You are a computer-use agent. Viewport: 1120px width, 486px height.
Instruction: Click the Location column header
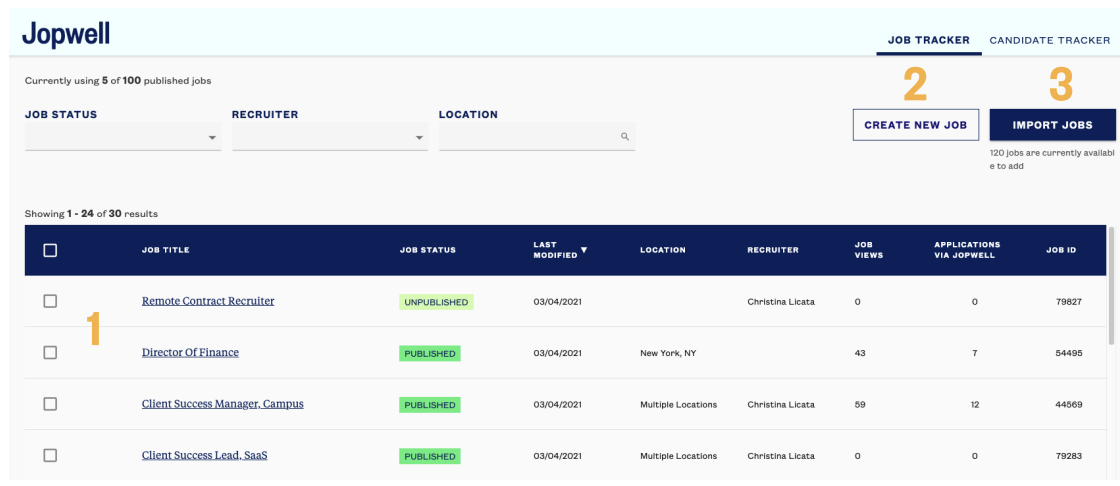tap(663, 250)
